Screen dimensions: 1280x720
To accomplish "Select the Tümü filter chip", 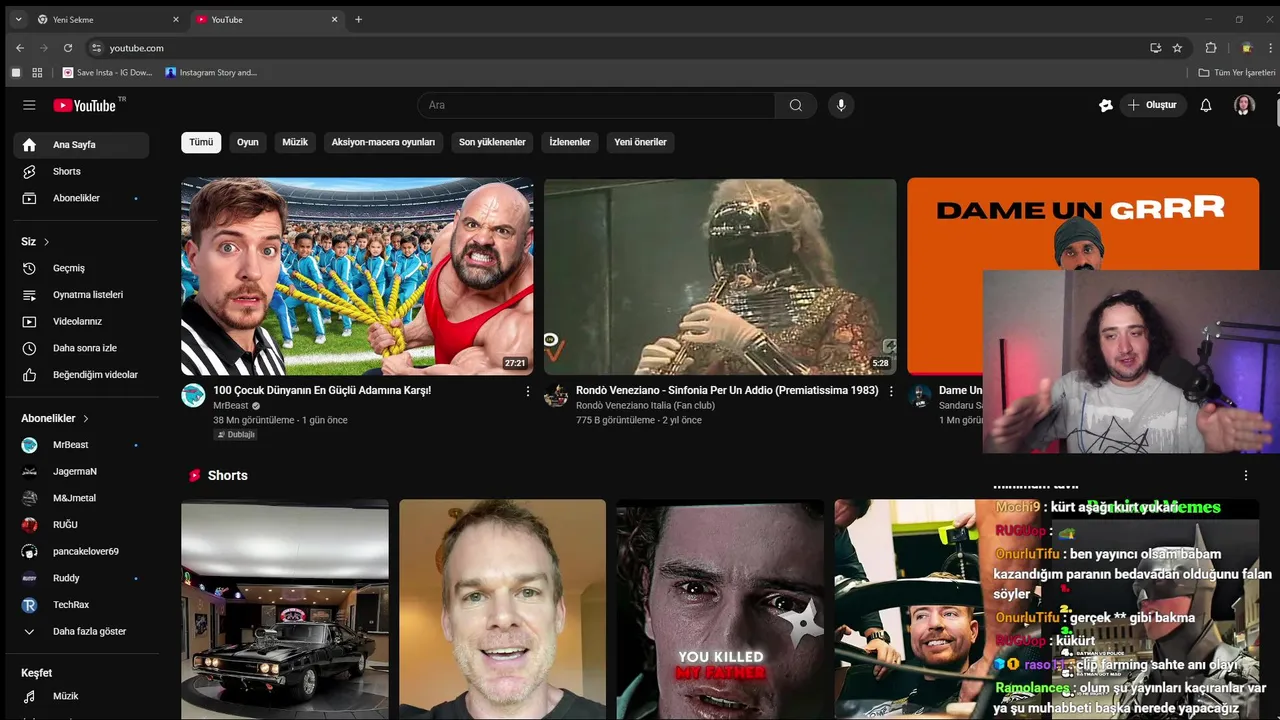I will (x=201, y=142).
